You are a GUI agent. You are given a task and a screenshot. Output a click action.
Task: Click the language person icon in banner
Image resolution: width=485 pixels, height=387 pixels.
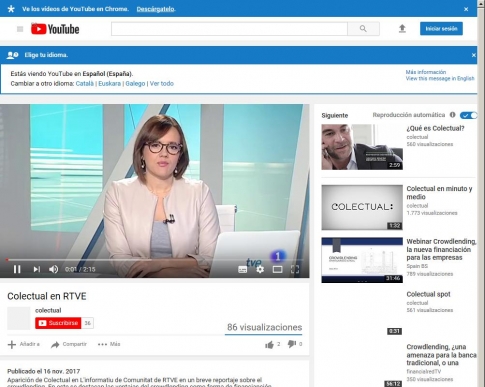(12, 55)
